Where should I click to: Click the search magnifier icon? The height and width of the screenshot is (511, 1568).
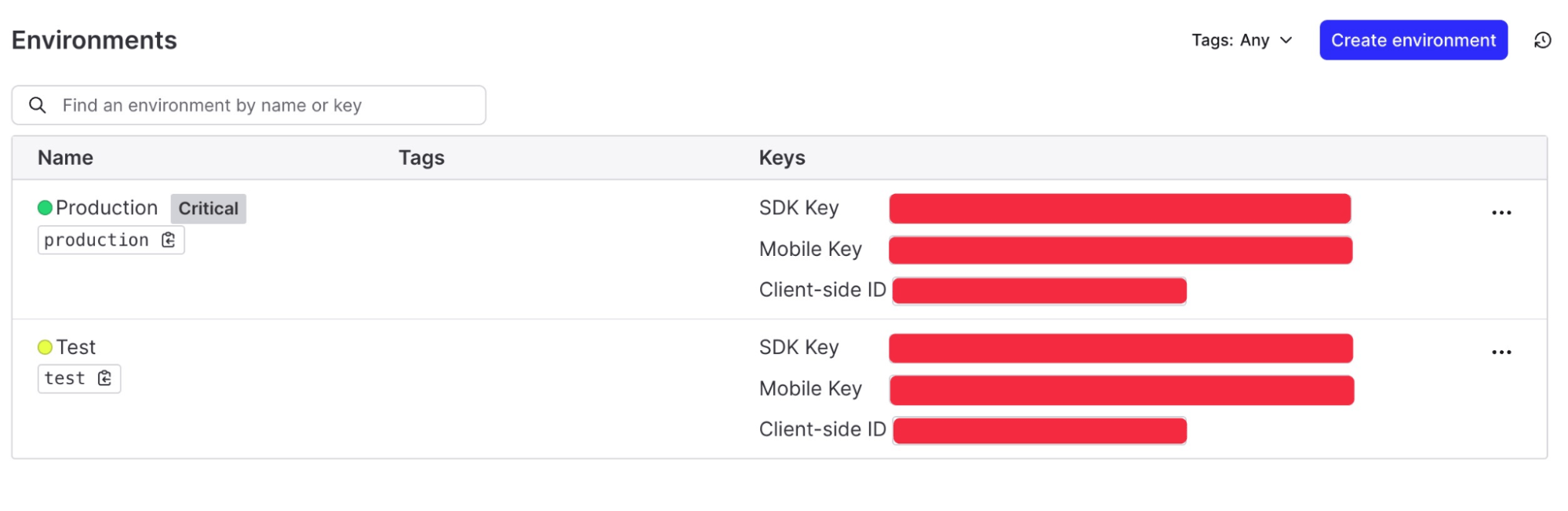(38, 105)
